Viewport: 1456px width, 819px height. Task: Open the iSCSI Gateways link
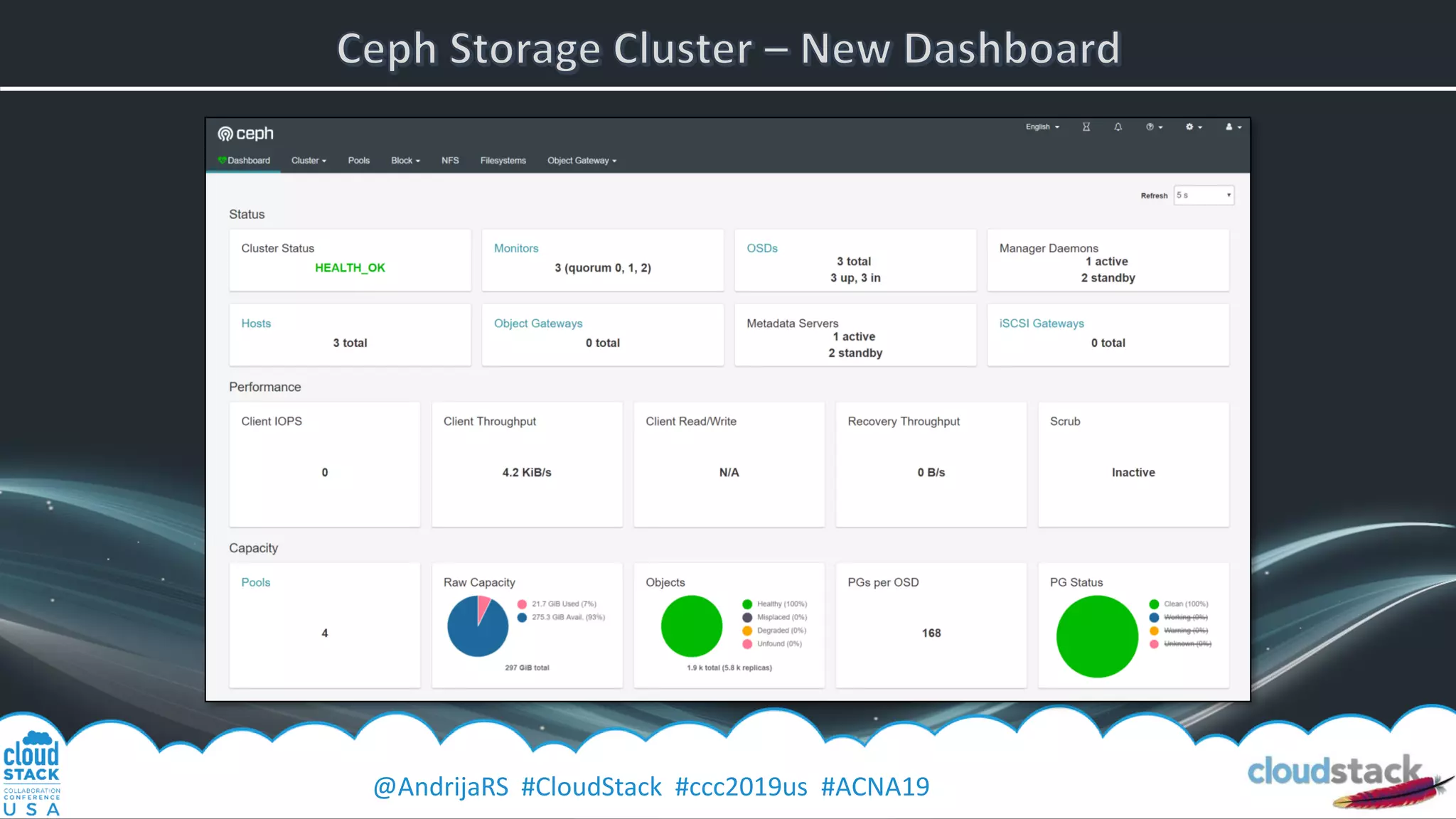click(x=1042, y=323)
